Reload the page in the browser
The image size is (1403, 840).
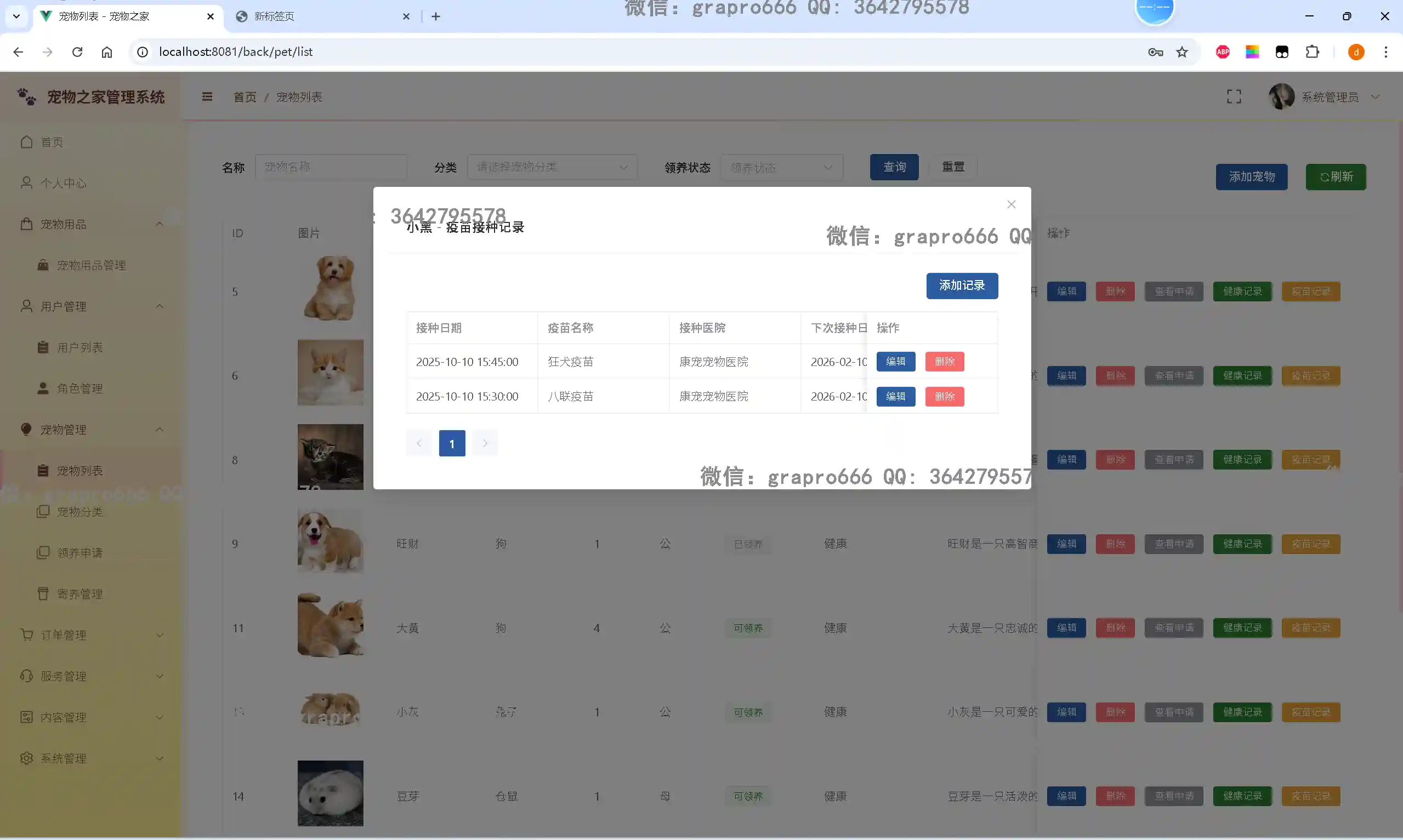coord(77,52)
